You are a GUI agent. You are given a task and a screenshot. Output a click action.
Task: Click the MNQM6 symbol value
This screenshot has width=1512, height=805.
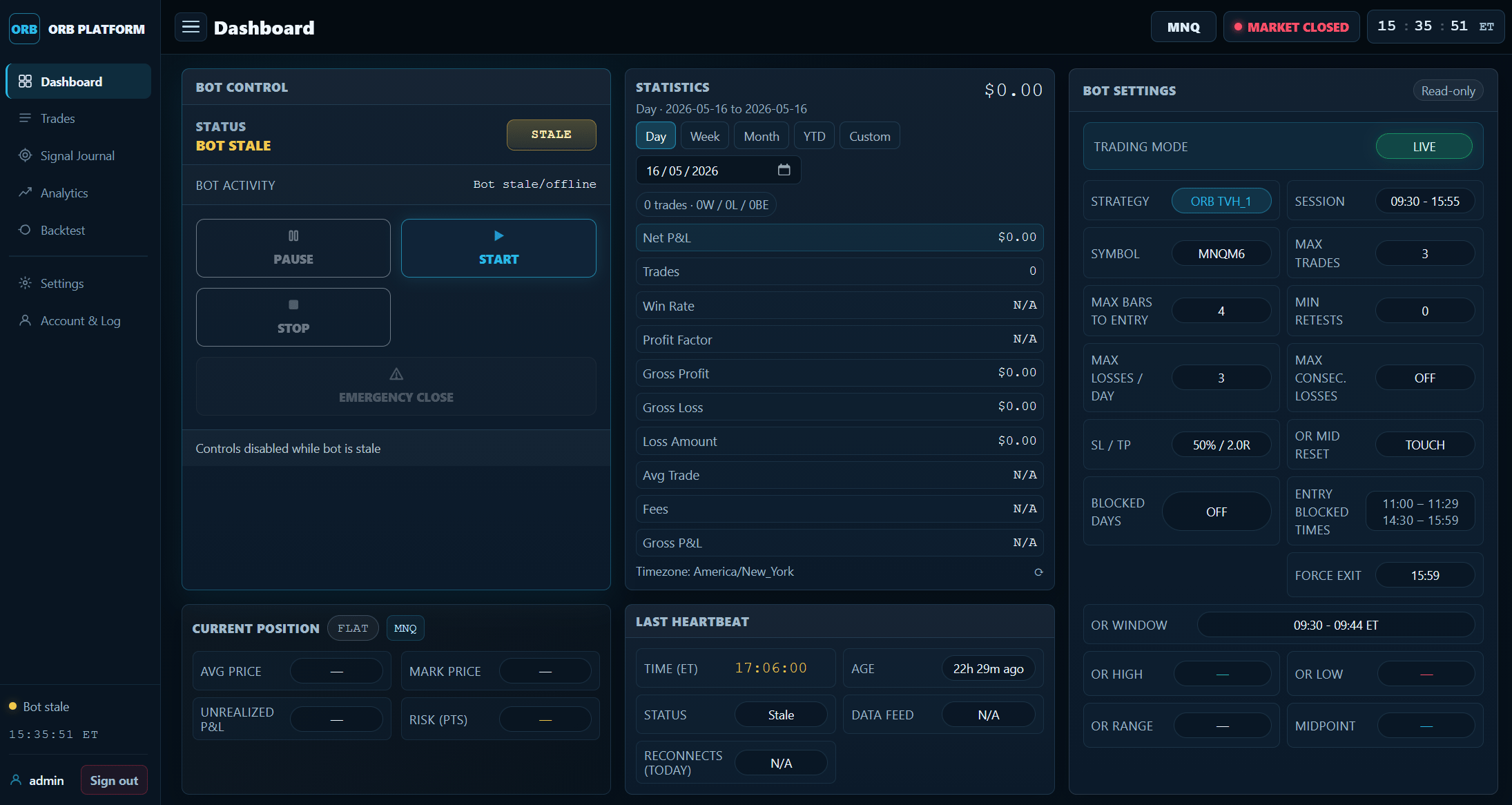(1221, 253)
